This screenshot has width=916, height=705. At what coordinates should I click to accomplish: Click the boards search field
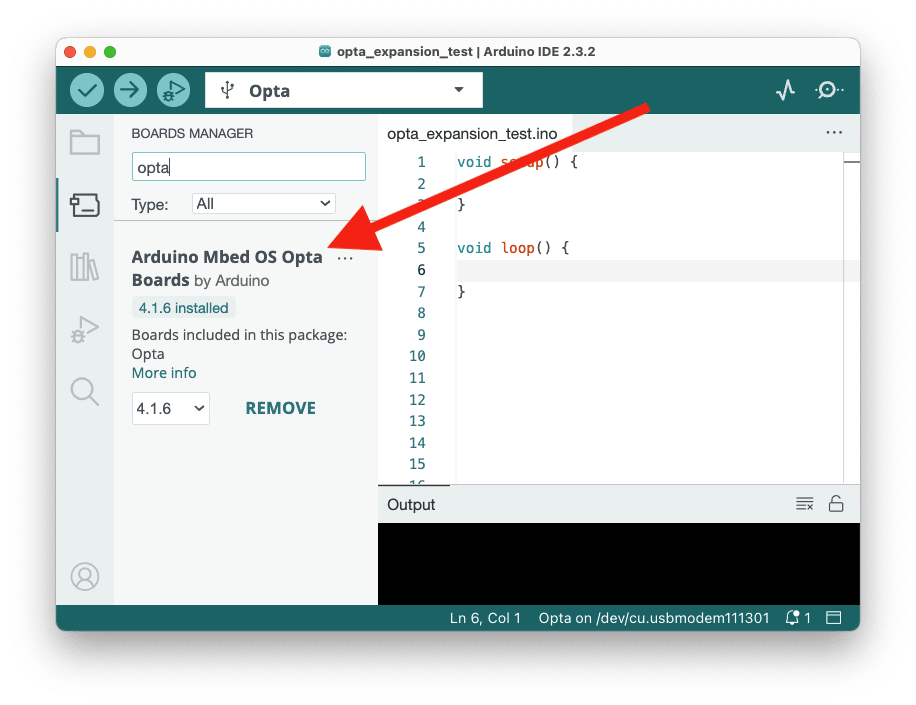pos(249,167)
